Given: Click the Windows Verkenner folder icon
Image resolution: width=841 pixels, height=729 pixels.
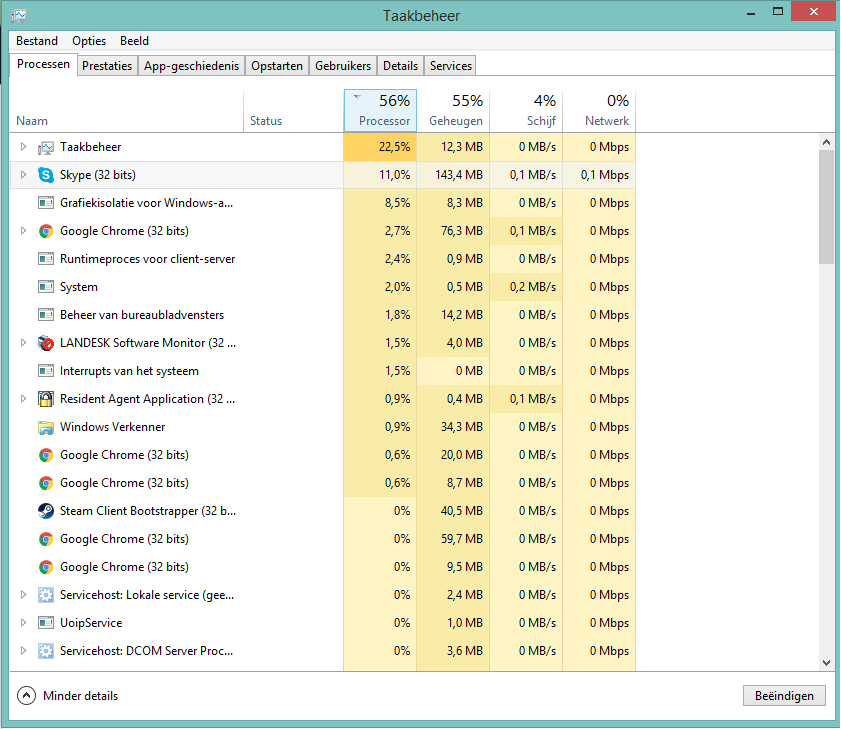Looking at the screenshot, I should coord(46,427).
